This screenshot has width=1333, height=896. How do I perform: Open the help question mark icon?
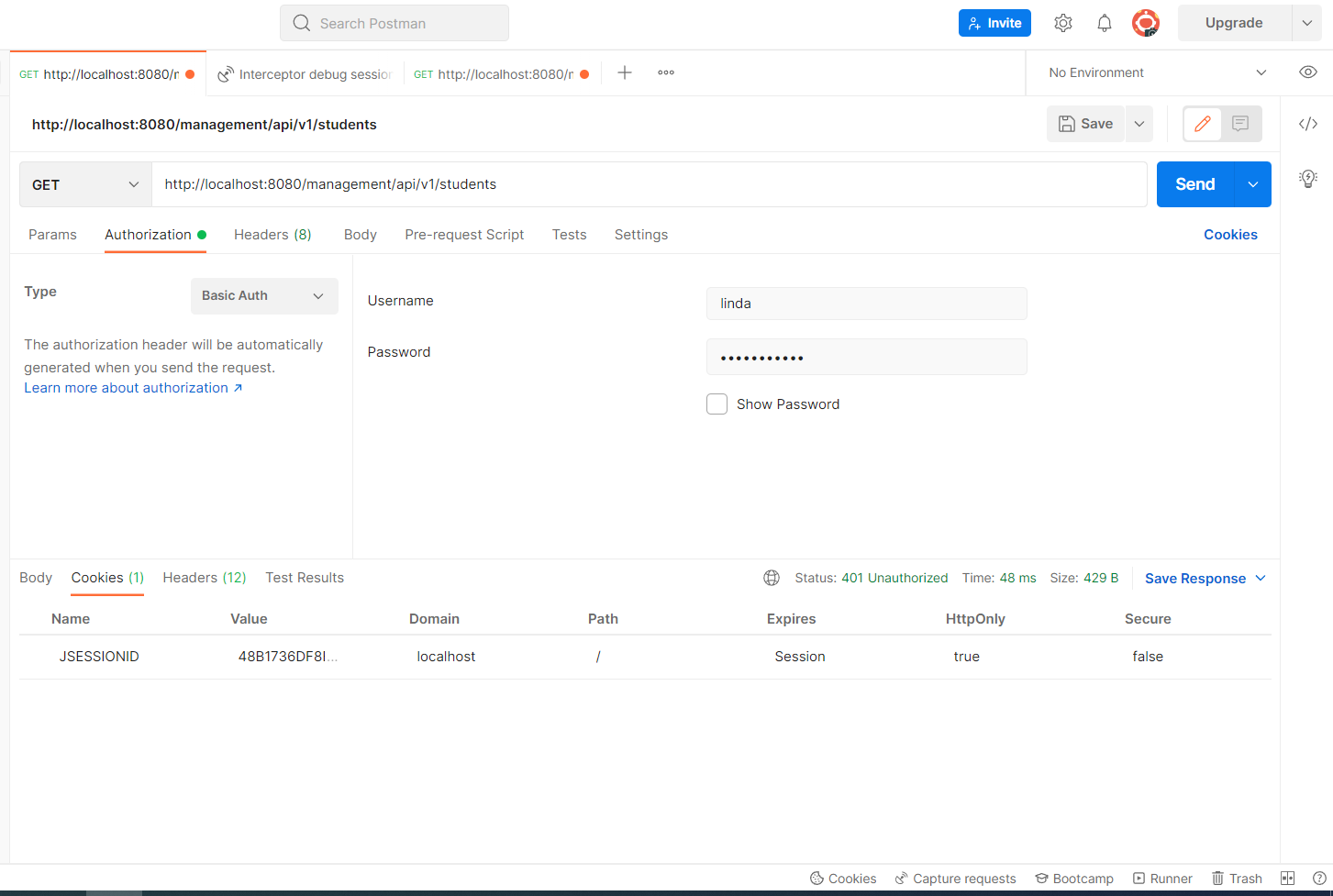pyautogui.click(x=1319, y=879)
